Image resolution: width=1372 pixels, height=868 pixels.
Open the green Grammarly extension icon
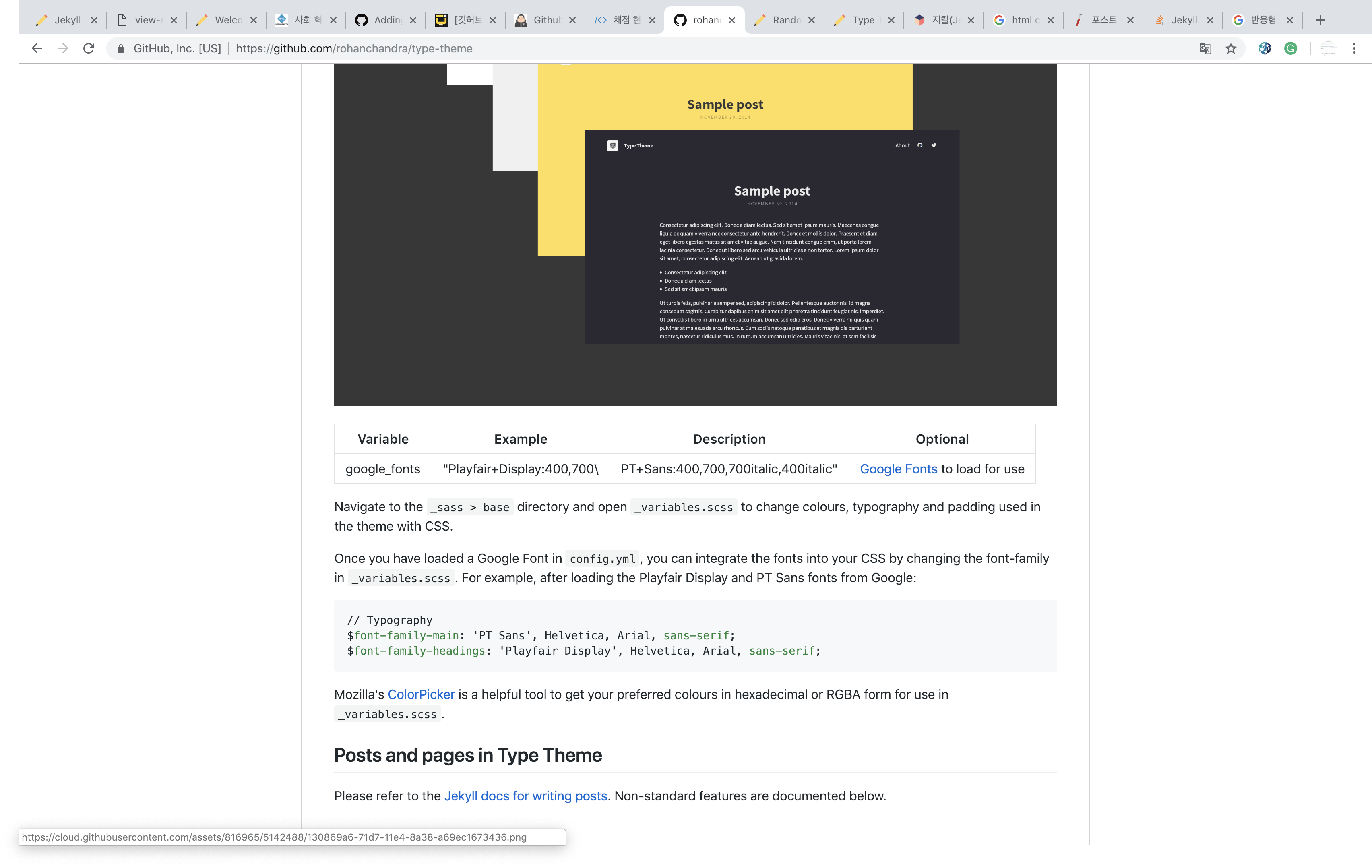[x=1291, y=48]
